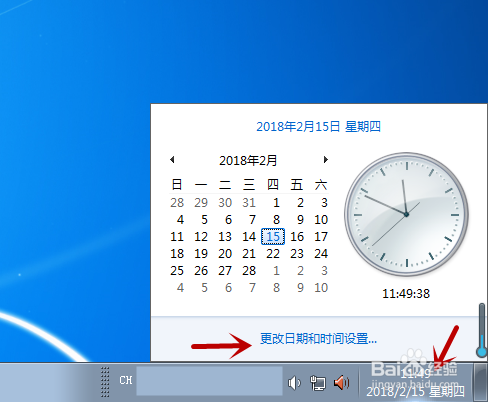Select February 24 in the calendar
This screenshot has width=488, height=402.
pos(321,254)
